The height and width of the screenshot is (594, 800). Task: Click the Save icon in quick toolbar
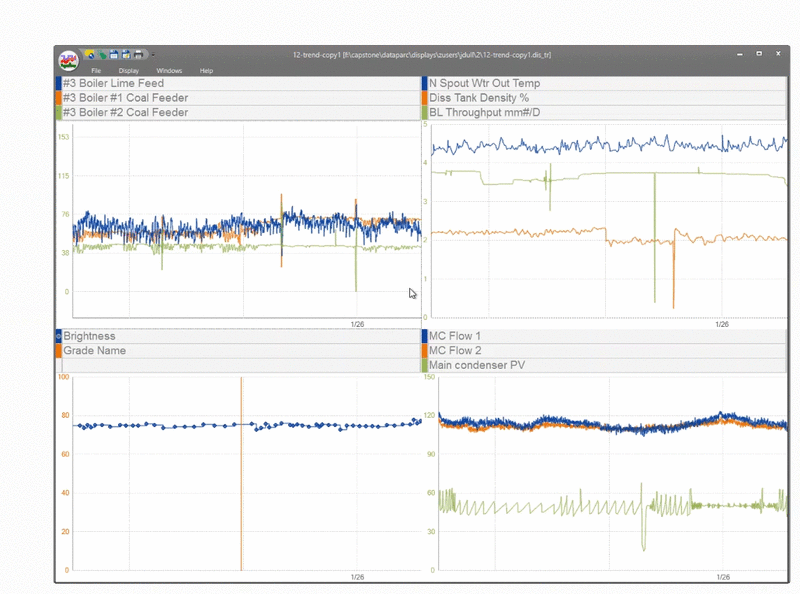113,54
